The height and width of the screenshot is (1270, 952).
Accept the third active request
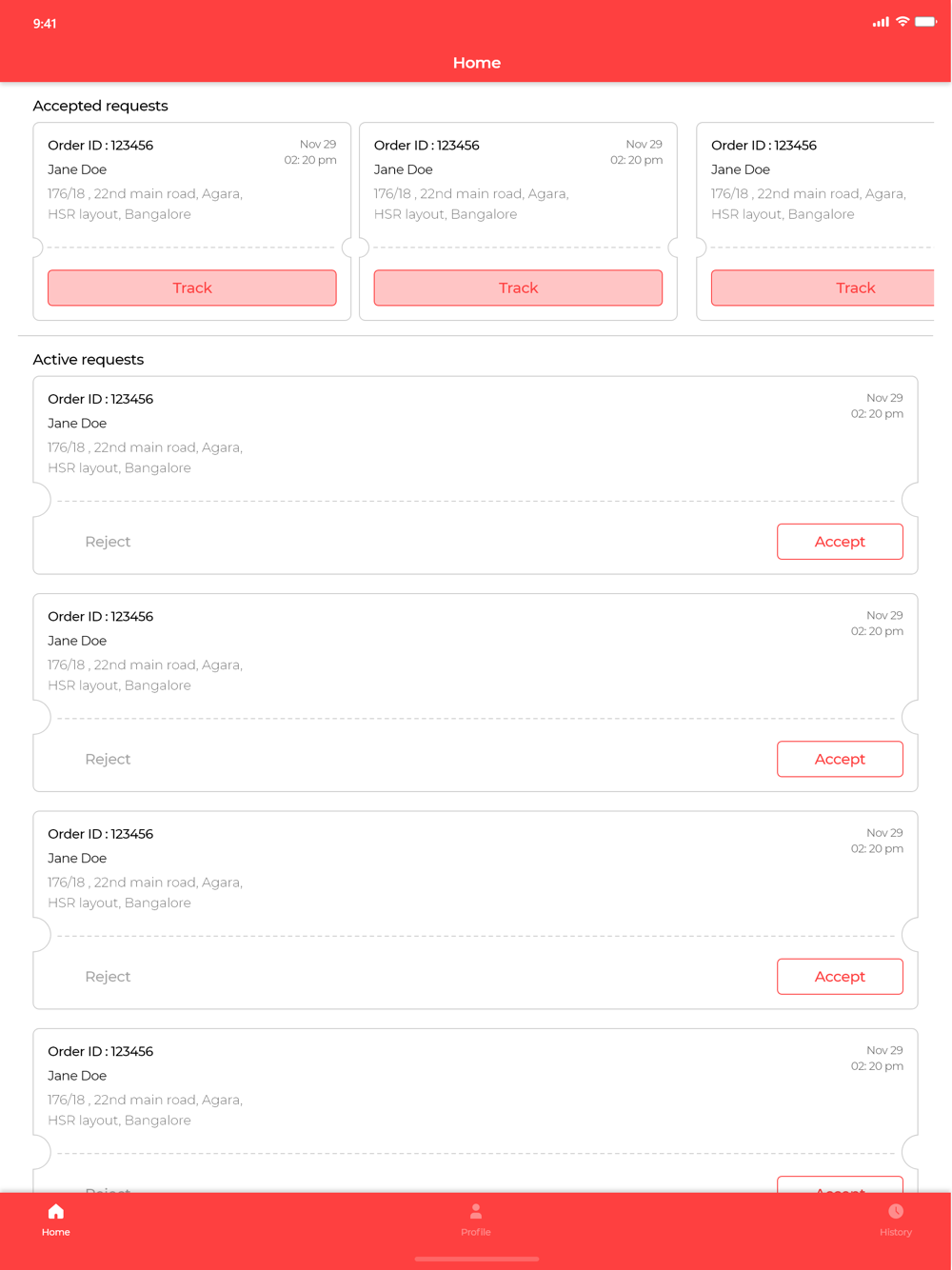[840, 976]
